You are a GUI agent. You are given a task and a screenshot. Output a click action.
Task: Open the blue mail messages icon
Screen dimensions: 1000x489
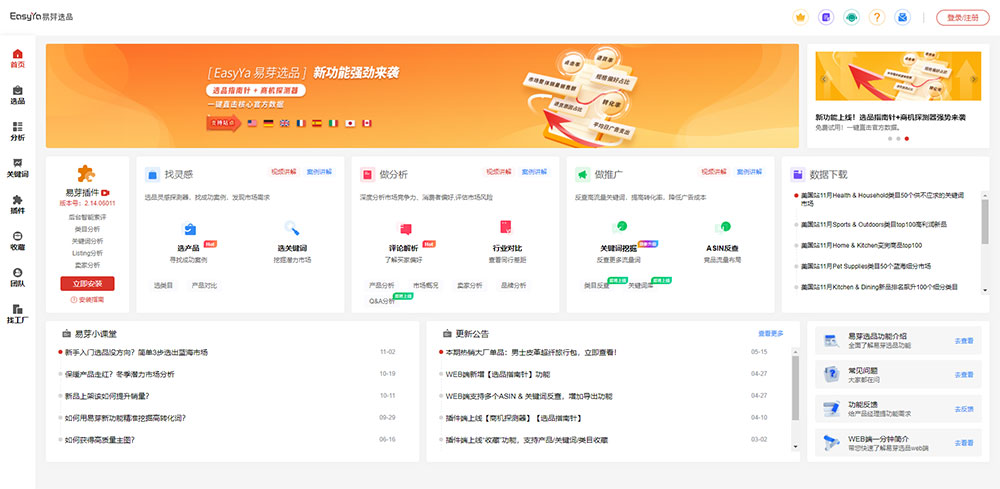902,17
